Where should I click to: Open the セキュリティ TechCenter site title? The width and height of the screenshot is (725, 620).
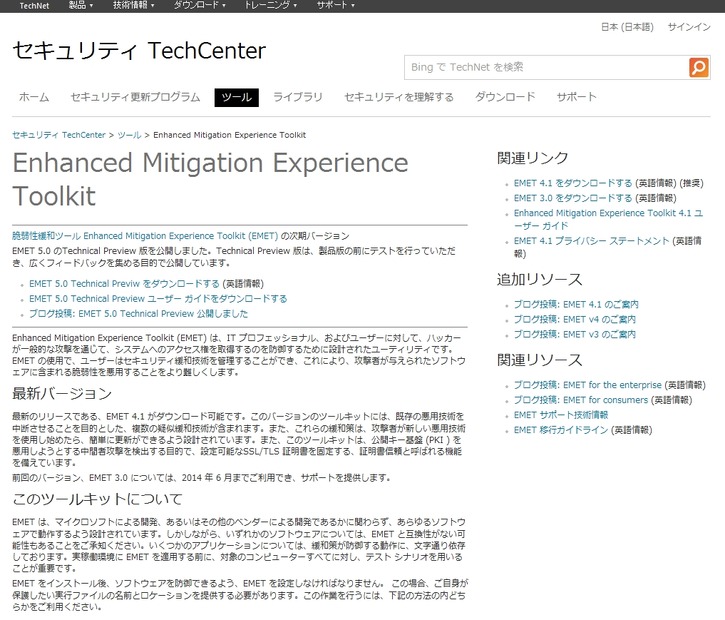click(139, 50)
